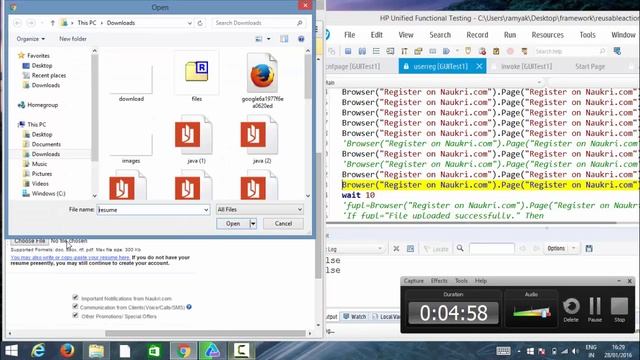
Task: Open the recorder Effects menu
Action: pos(439,281)
